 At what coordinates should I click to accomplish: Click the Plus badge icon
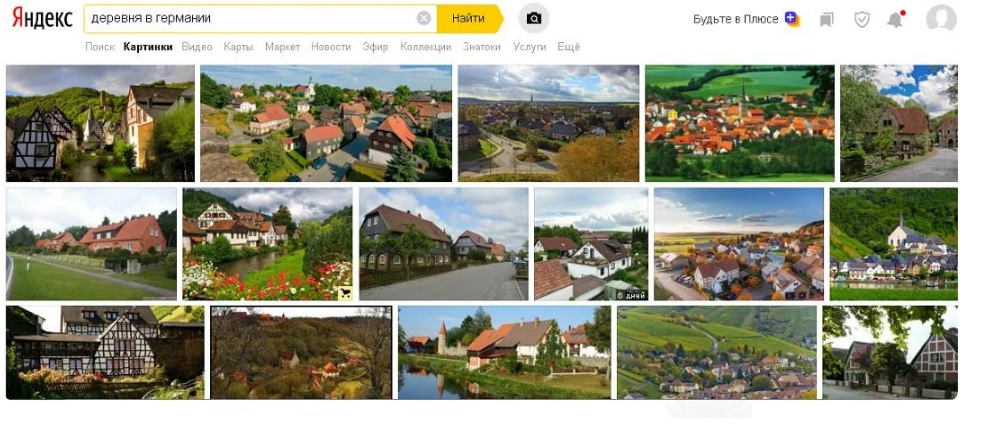pyautogui.click(x=792, y=18)
